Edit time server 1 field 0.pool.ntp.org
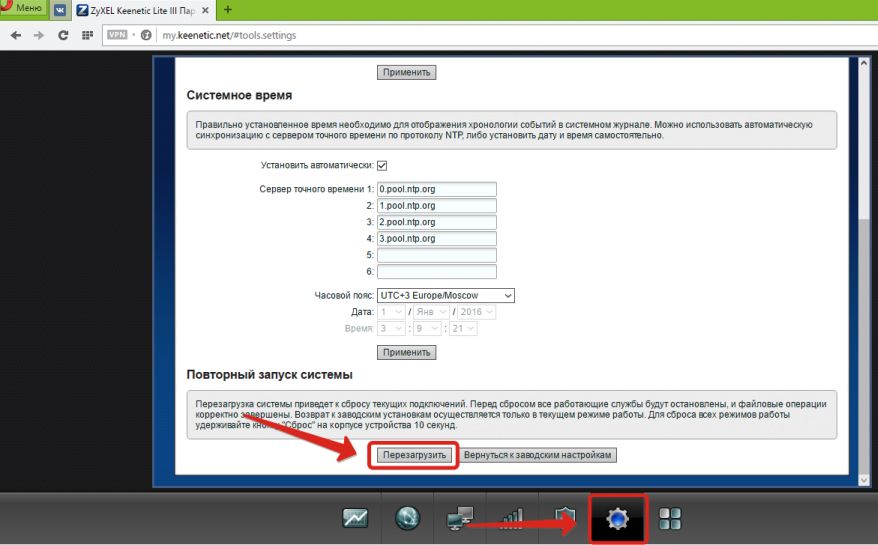Screen dimensions: 878x545 pyautogui.click(x=437, y=189)
